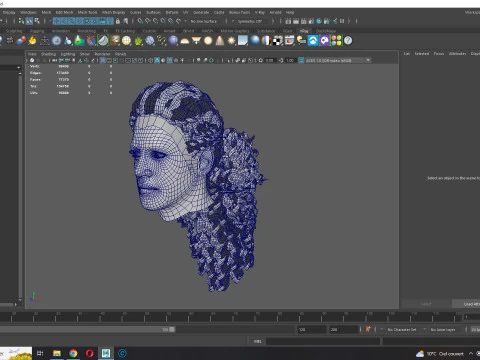Click the four colored dots shelf icon
The height and width of the screenshot is (360, 480).
coord(336,41)
